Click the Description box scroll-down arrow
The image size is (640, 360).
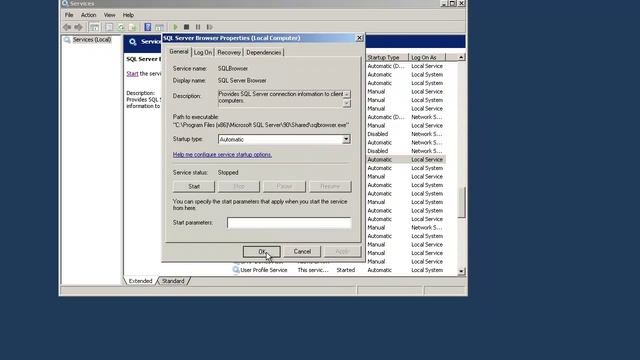tap(347, 104)
